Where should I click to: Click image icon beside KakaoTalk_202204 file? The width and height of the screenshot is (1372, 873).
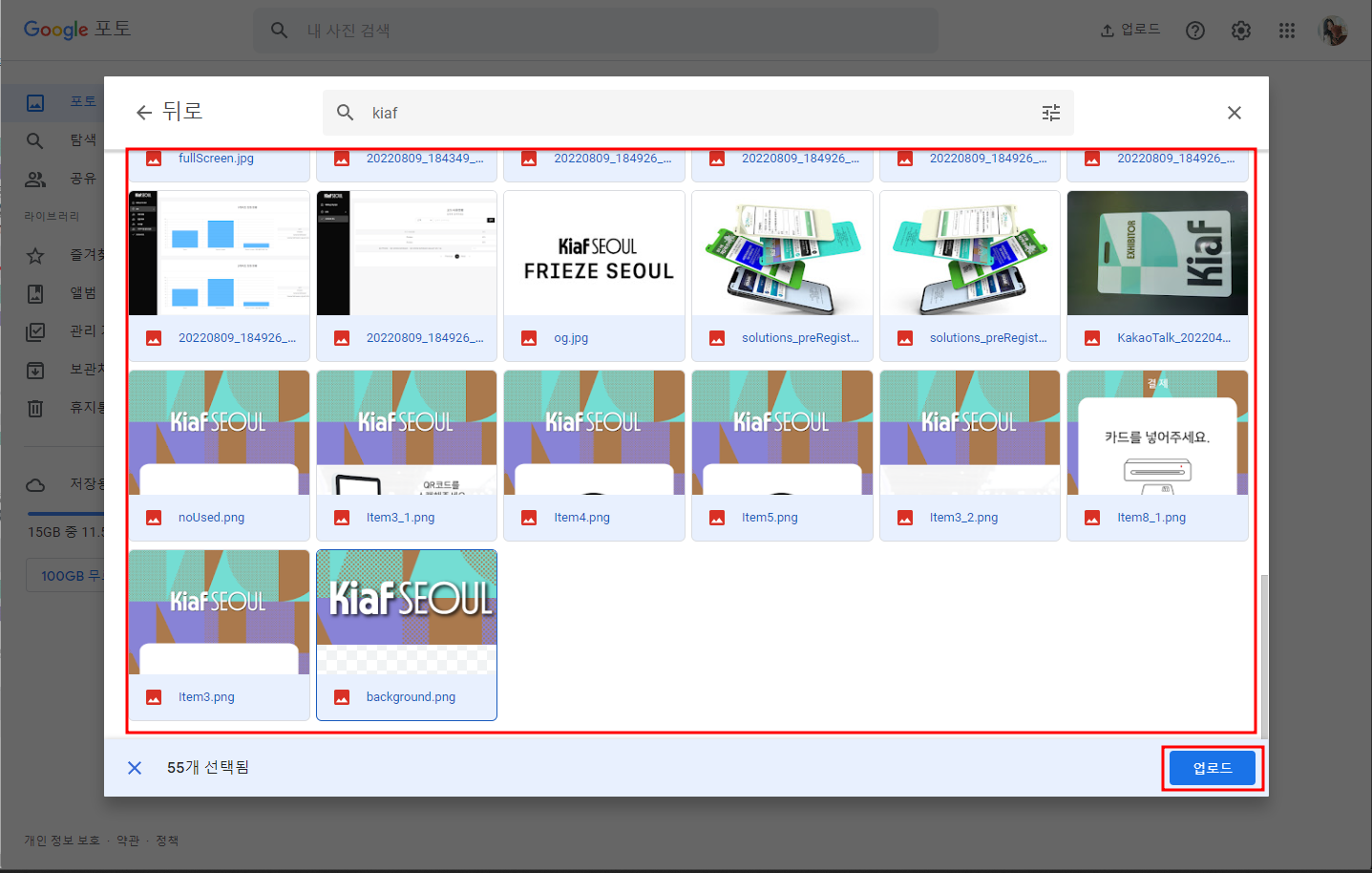1092,338
